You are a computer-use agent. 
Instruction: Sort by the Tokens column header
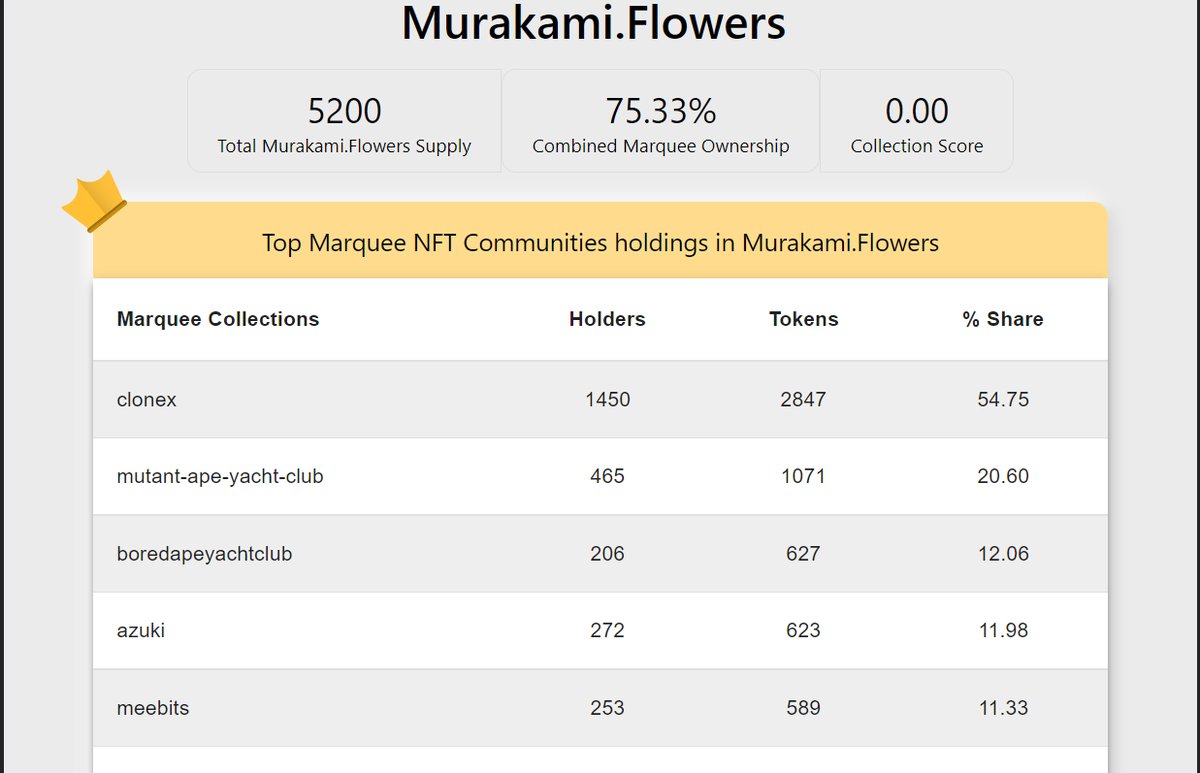pyautogui.click(x=804, y=319)
